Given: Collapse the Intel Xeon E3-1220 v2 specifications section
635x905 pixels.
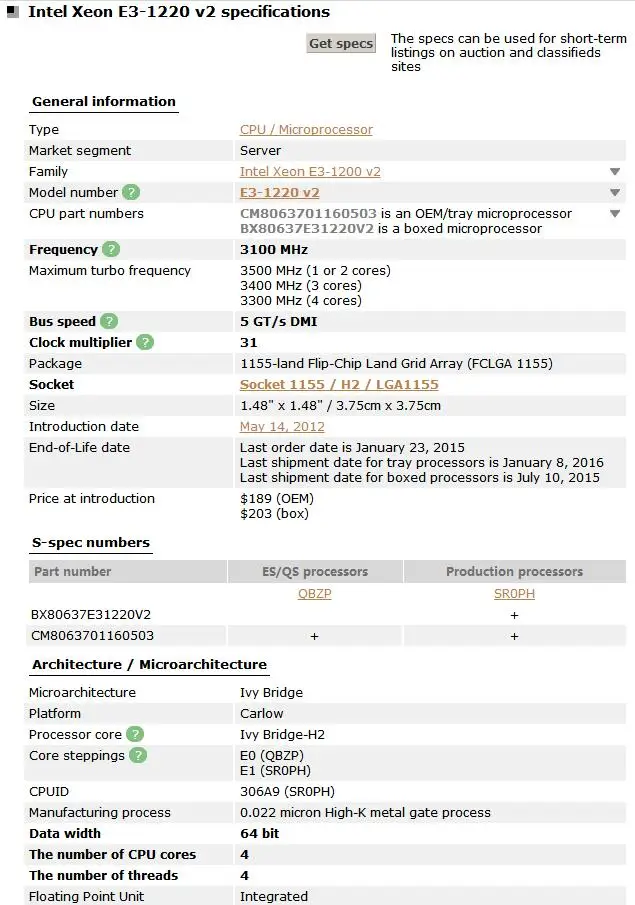Looking at the screenshot, I should [13, 14].
